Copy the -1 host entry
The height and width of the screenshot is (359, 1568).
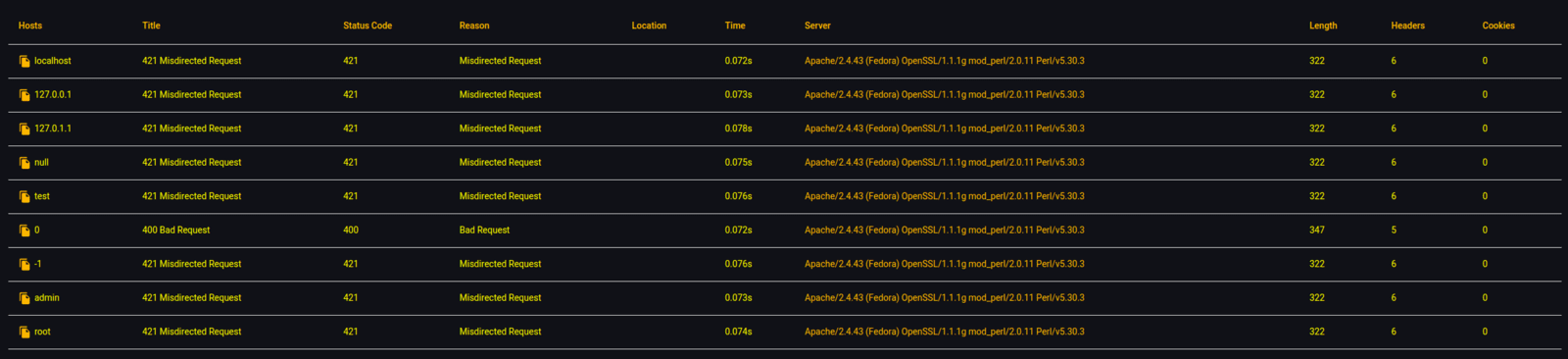[24, 264]
